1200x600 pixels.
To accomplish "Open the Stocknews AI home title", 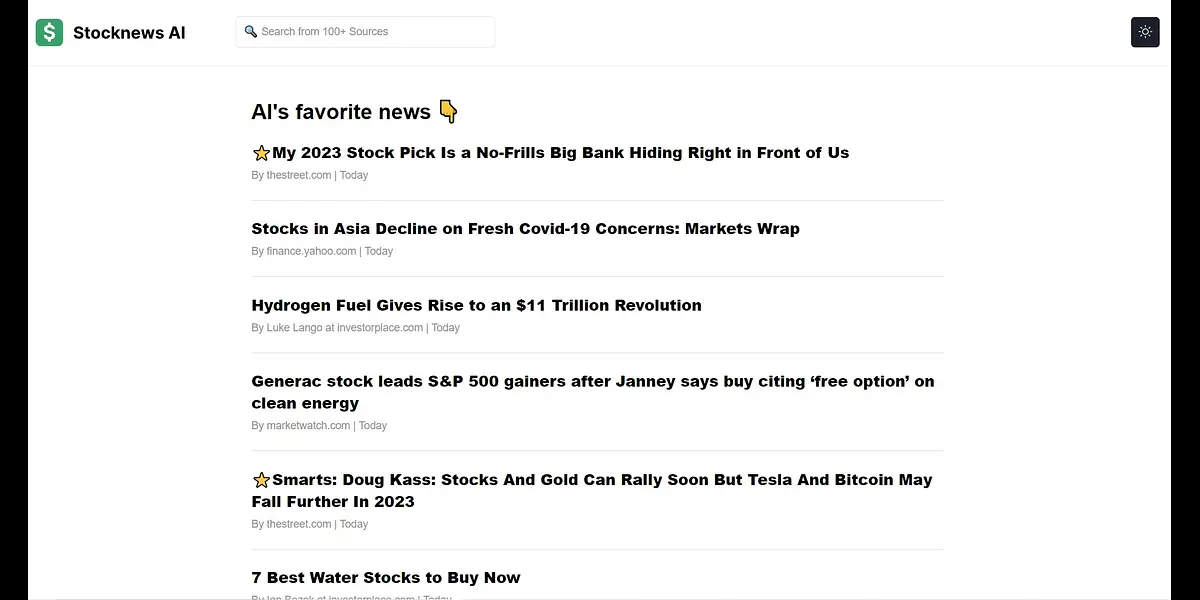I will (129, 33).
